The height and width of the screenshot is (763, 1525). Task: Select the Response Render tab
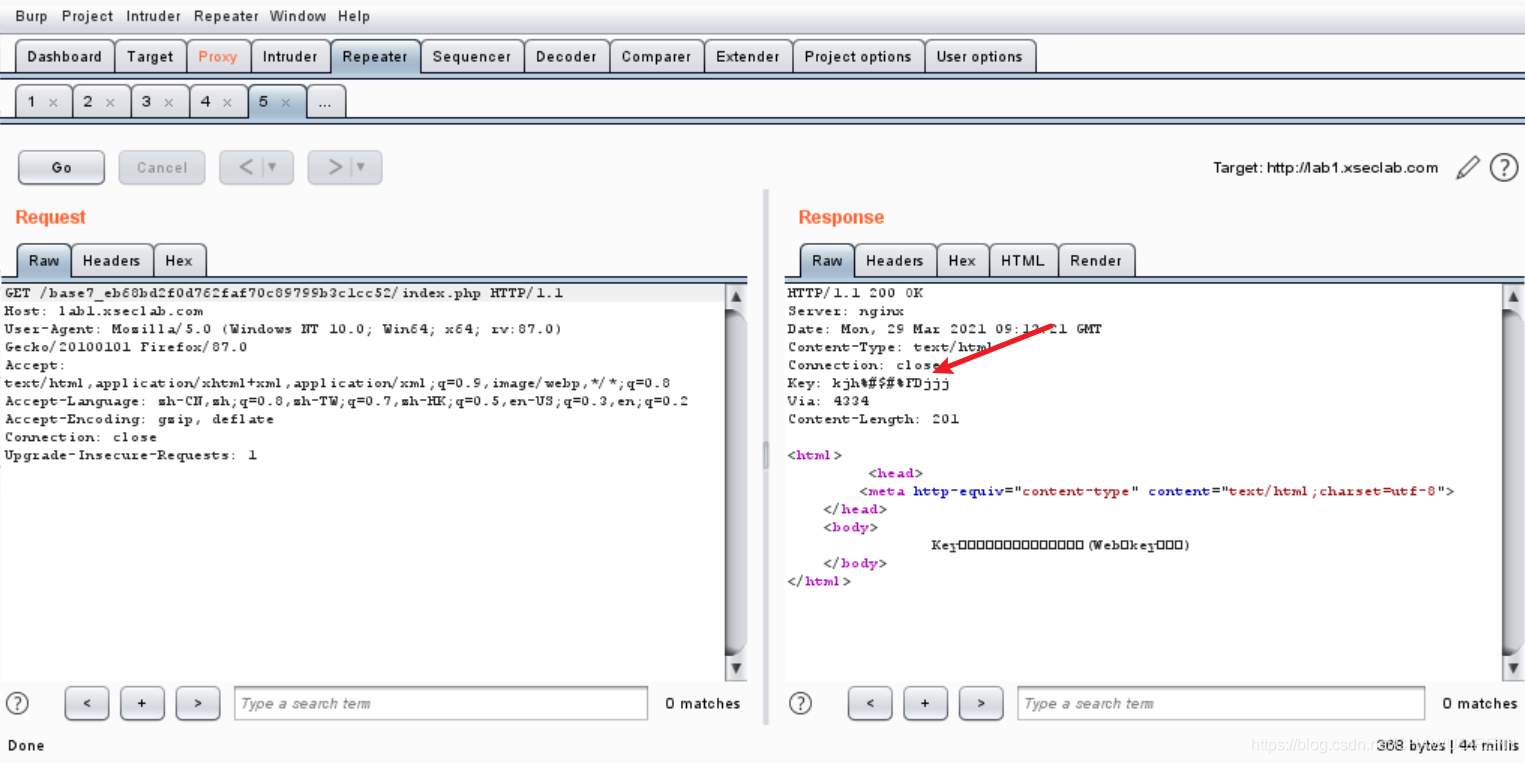pyautogui.click(x=1096, y=261)
